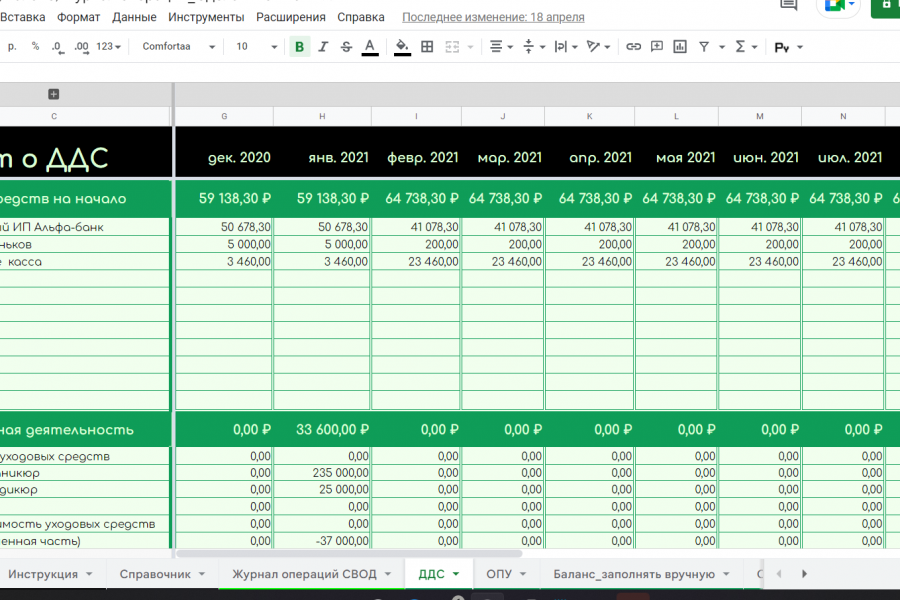Viewport: 900px width, 600px height.
Task: Select column H header
Action: tap(322, 117)
